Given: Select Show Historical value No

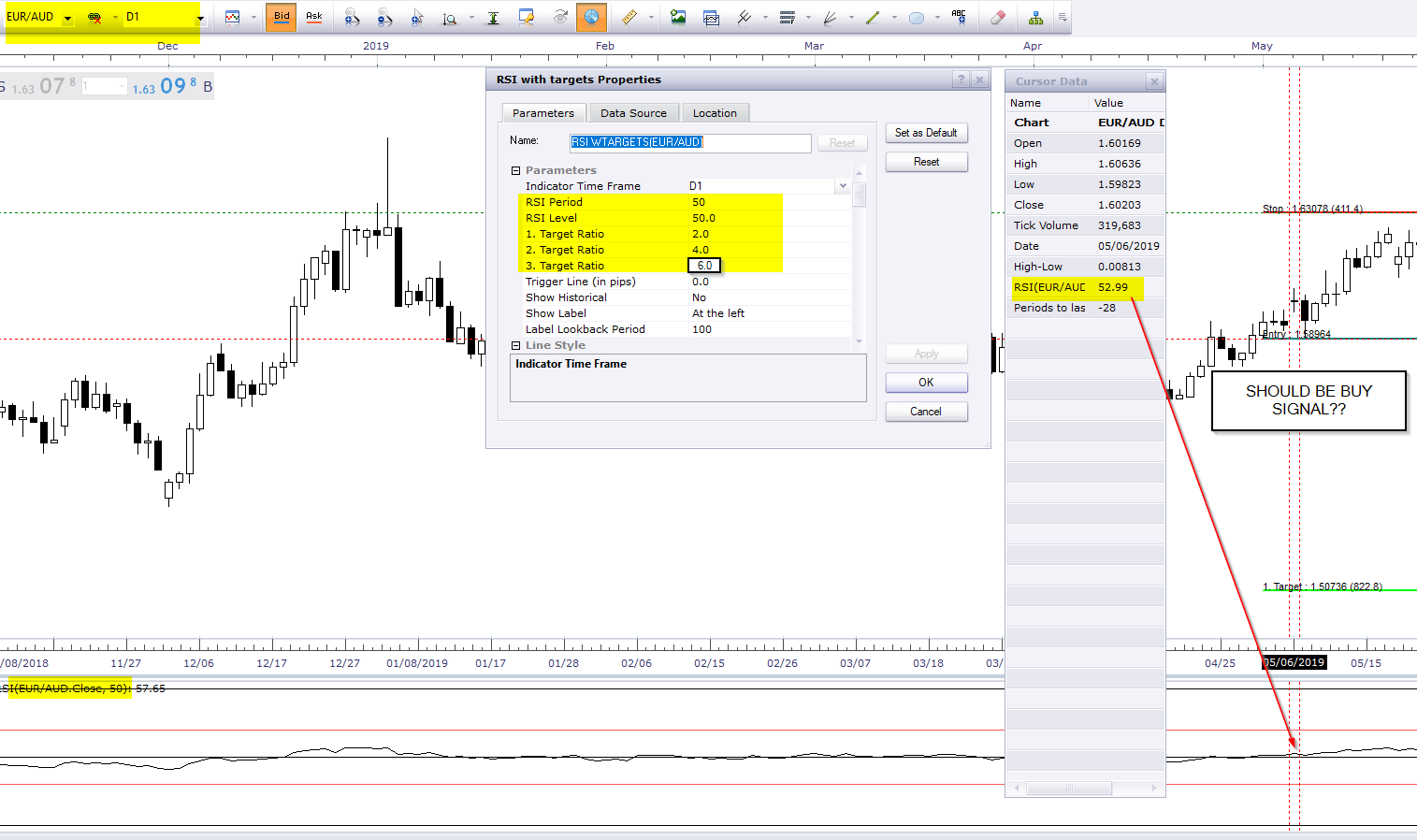Looking at the screenshot, I should pos(700,297).
